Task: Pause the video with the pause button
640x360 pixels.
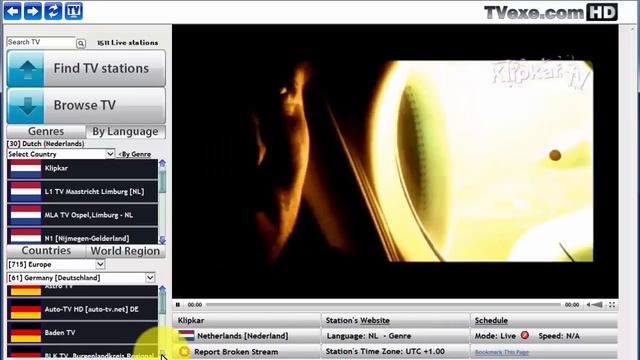Action: pos(178,304)
